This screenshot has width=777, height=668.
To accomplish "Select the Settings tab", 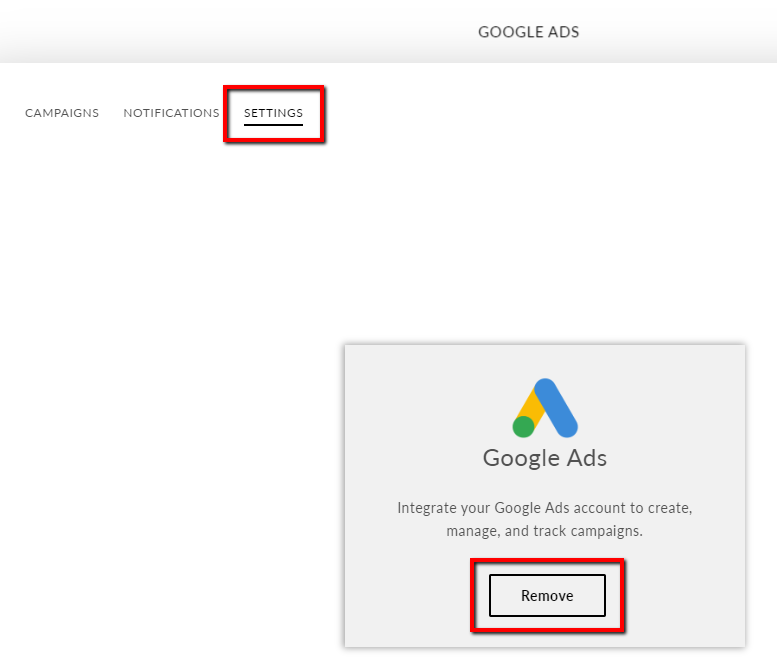I will (x=273, y=113).
